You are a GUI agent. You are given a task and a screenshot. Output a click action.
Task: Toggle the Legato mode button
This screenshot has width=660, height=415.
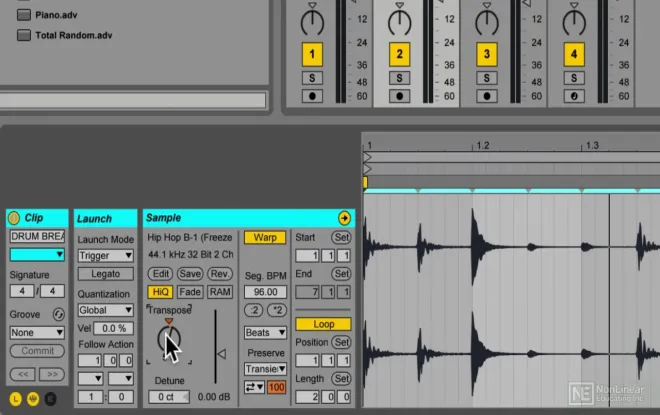[x=106, y=274]
